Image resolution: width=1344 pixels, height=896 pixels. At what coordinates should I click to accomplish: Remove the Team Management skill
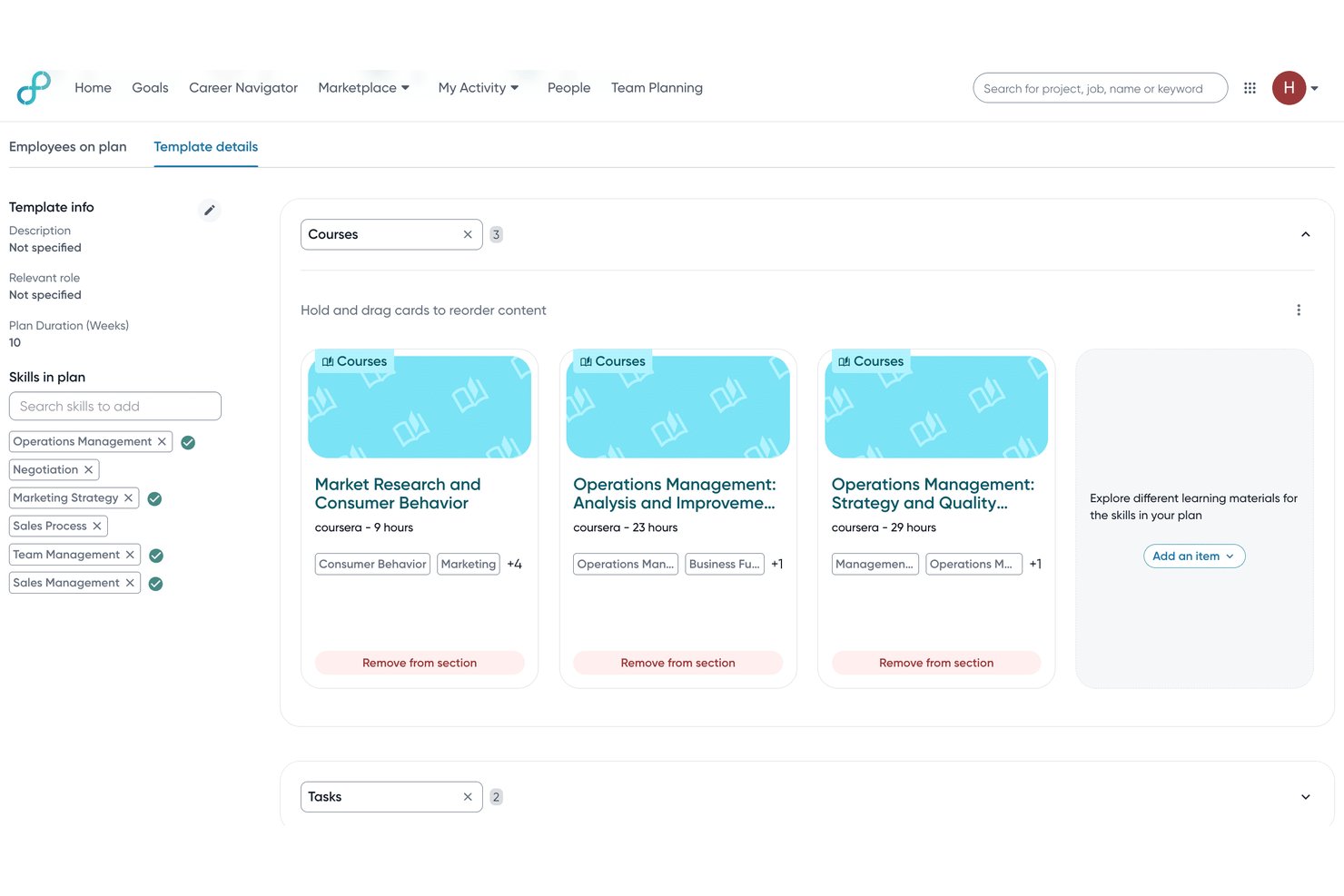tap(130, 555)
